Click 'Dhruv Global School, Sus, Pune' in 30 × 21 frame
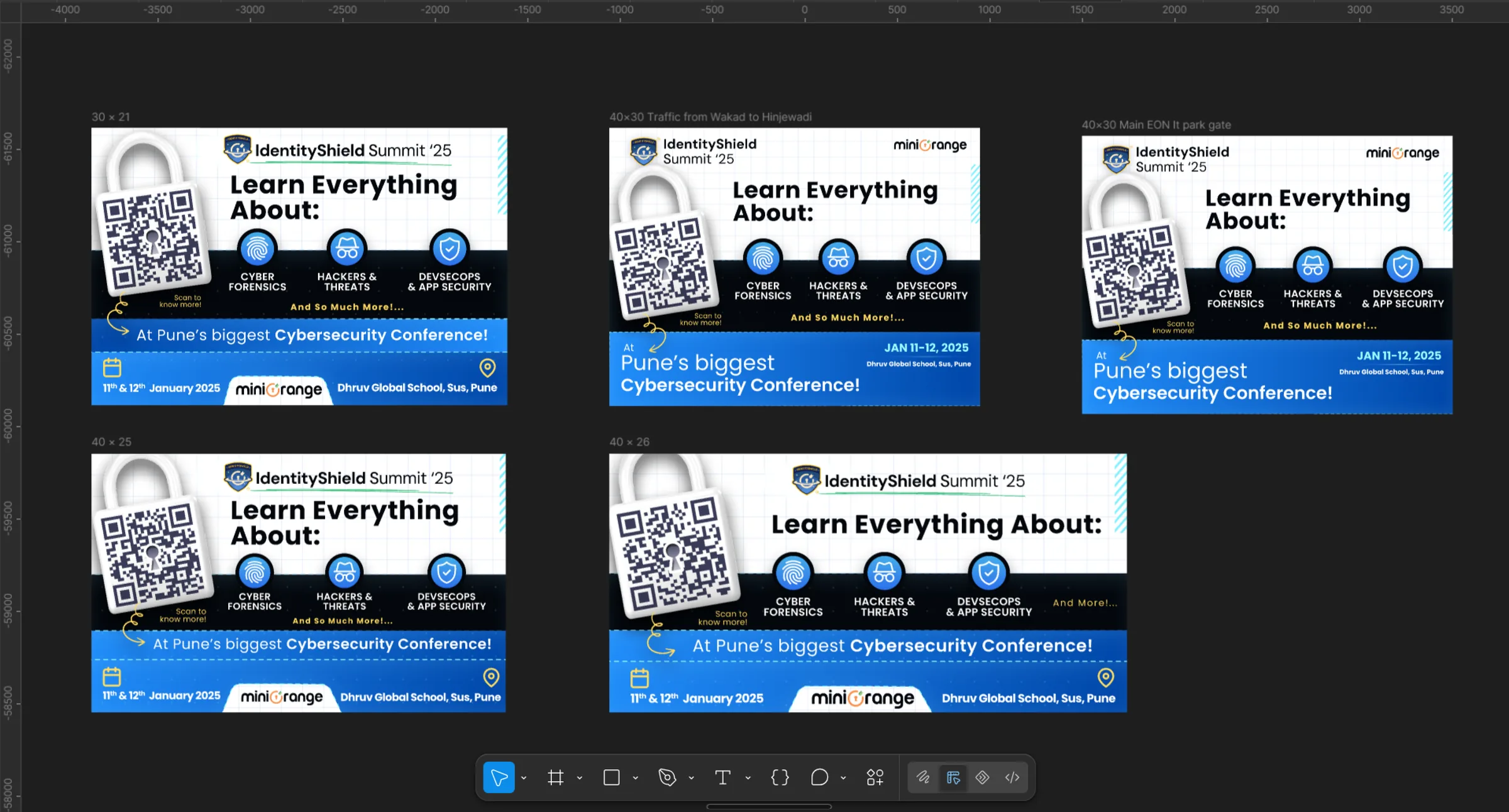 tap(417, 388)
